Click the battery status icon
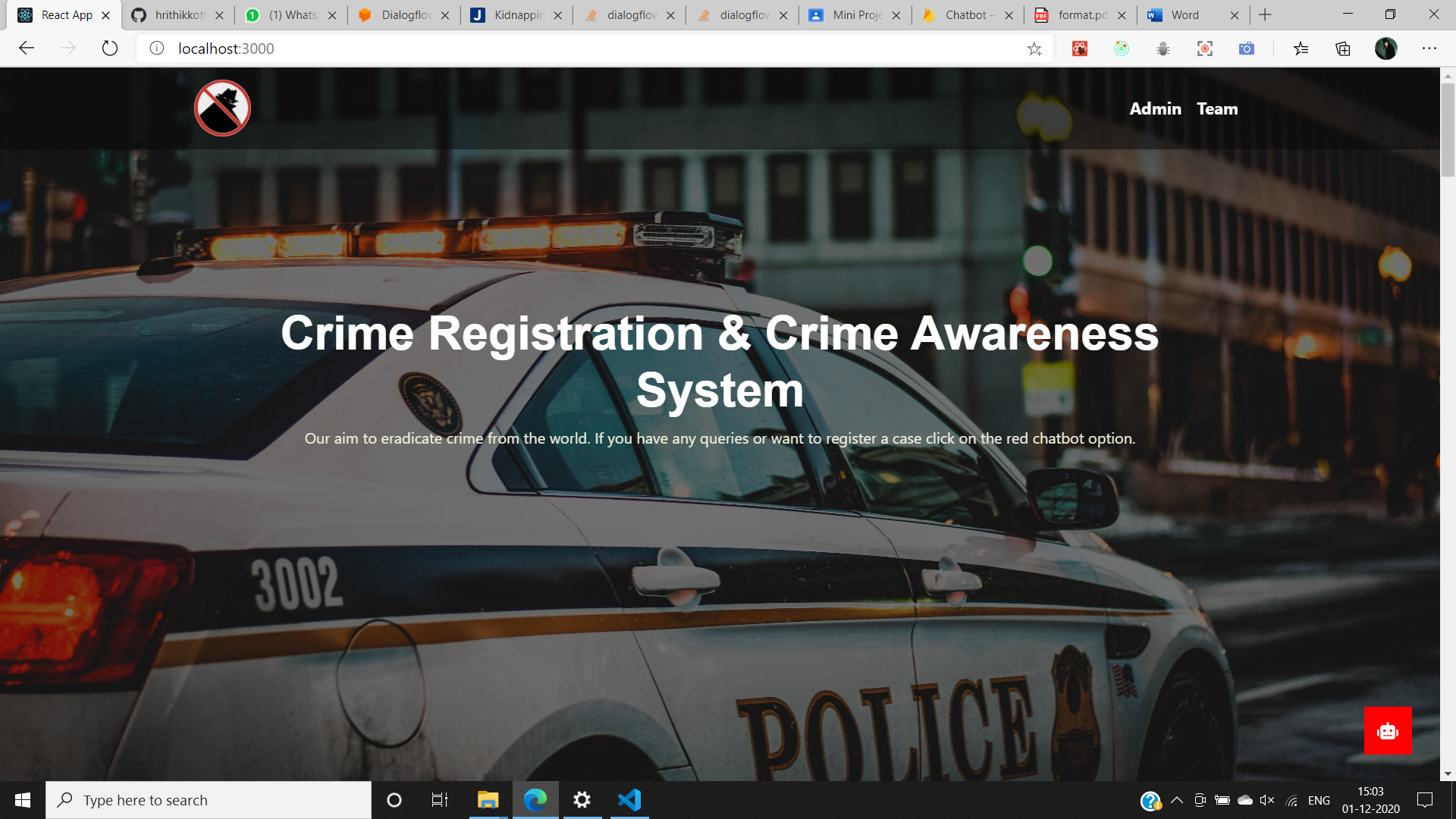Image resolution: width=1456 pixels, height=819 pixels. (1222, 800)
